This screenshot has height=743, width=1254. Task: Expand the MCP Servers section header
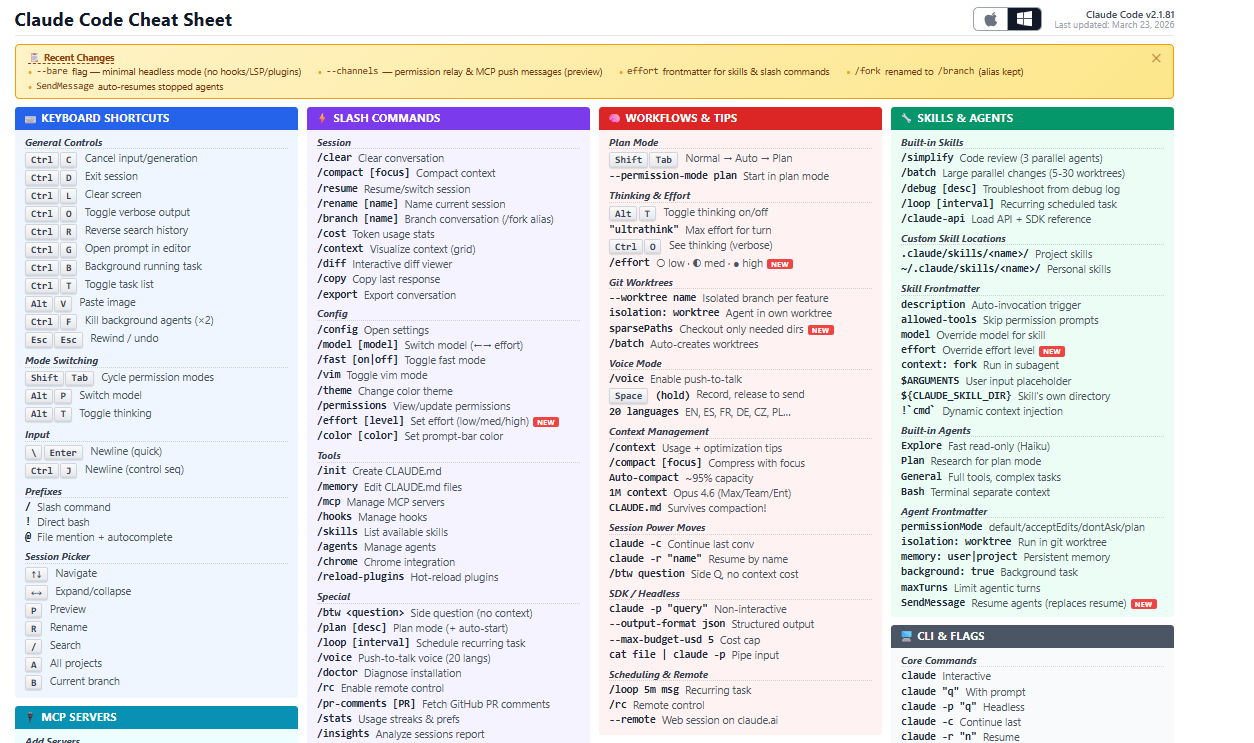(156, 717)
